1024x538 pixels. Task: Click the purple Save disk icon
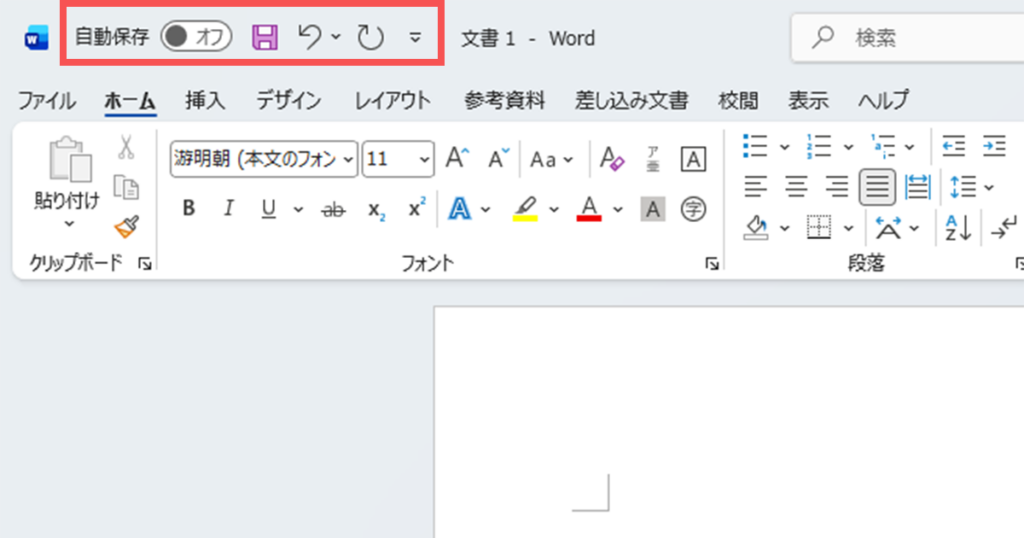pyautogui.click(x=264, y=37)
